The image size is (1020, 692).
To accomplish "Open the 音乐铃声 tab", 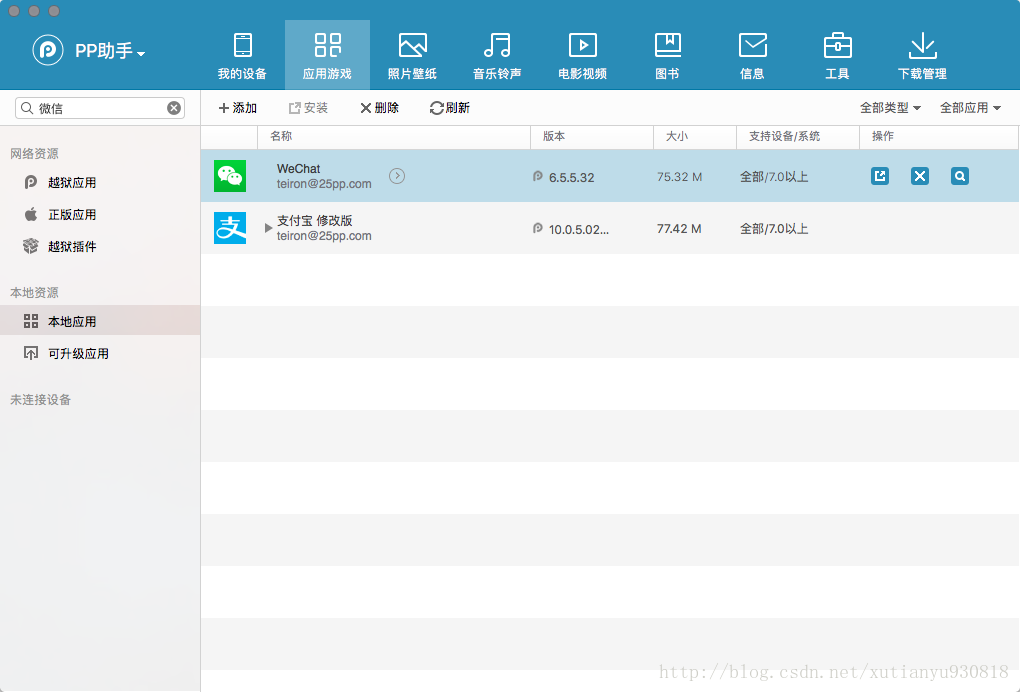I will tap(497, 55).
